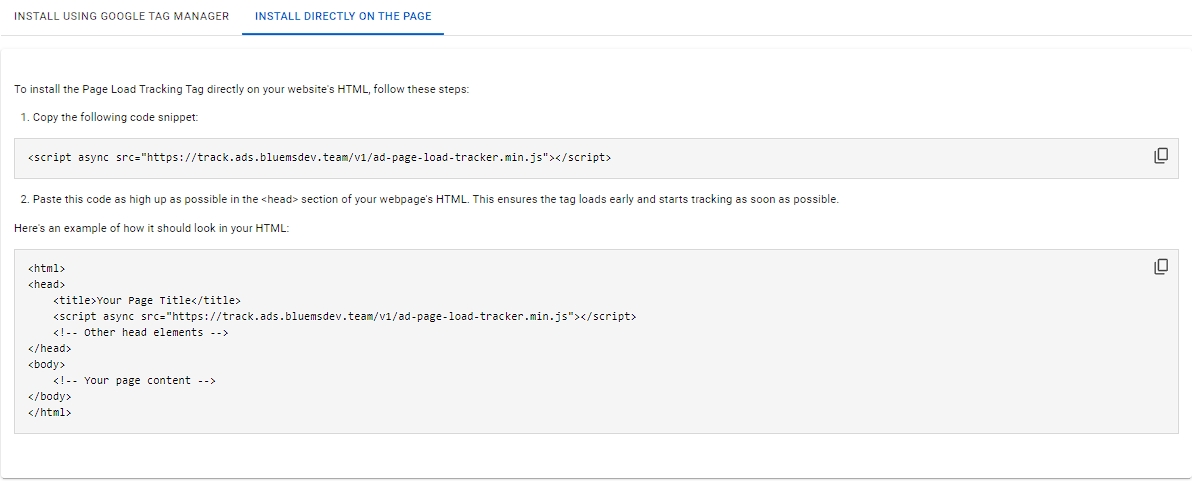Image resolution: width=1192 pixels, height=481 pixels.
Task: Copy the single-line script snippet
Action: [1161, 156]
